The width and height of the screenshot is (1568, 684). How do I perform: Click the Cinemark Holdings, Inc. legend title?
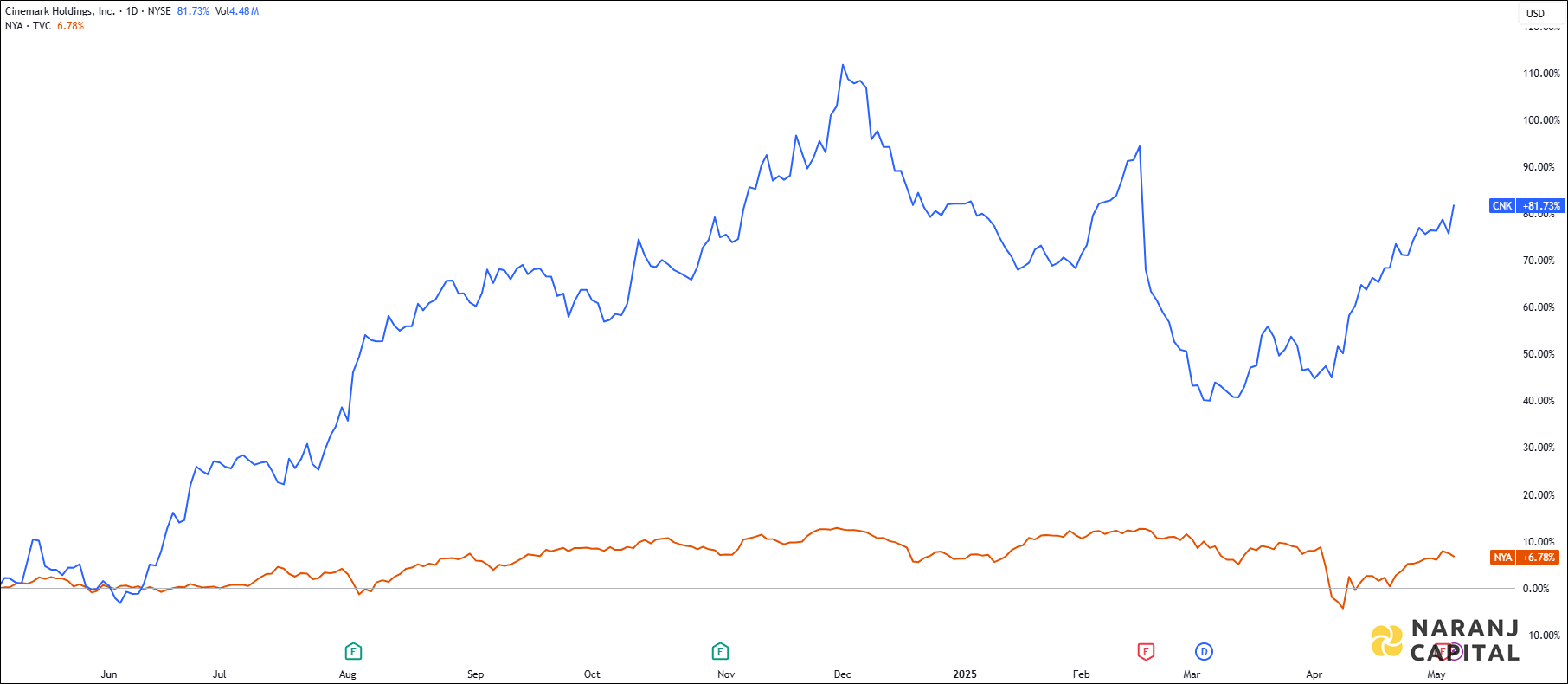(60, 11)
